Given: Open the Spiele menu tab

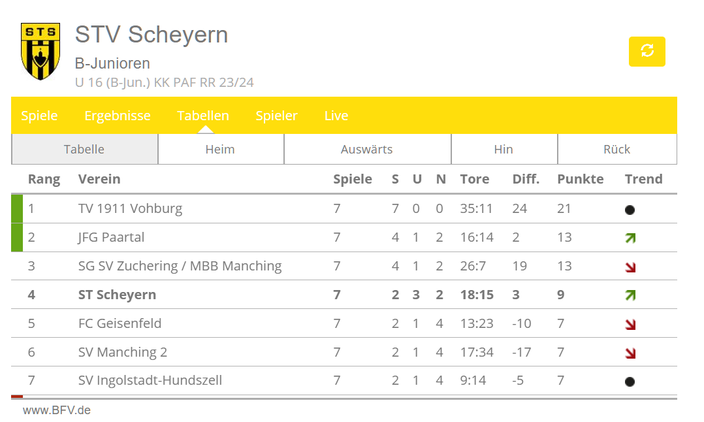Looking at the screenshot, I should point(39,115).
